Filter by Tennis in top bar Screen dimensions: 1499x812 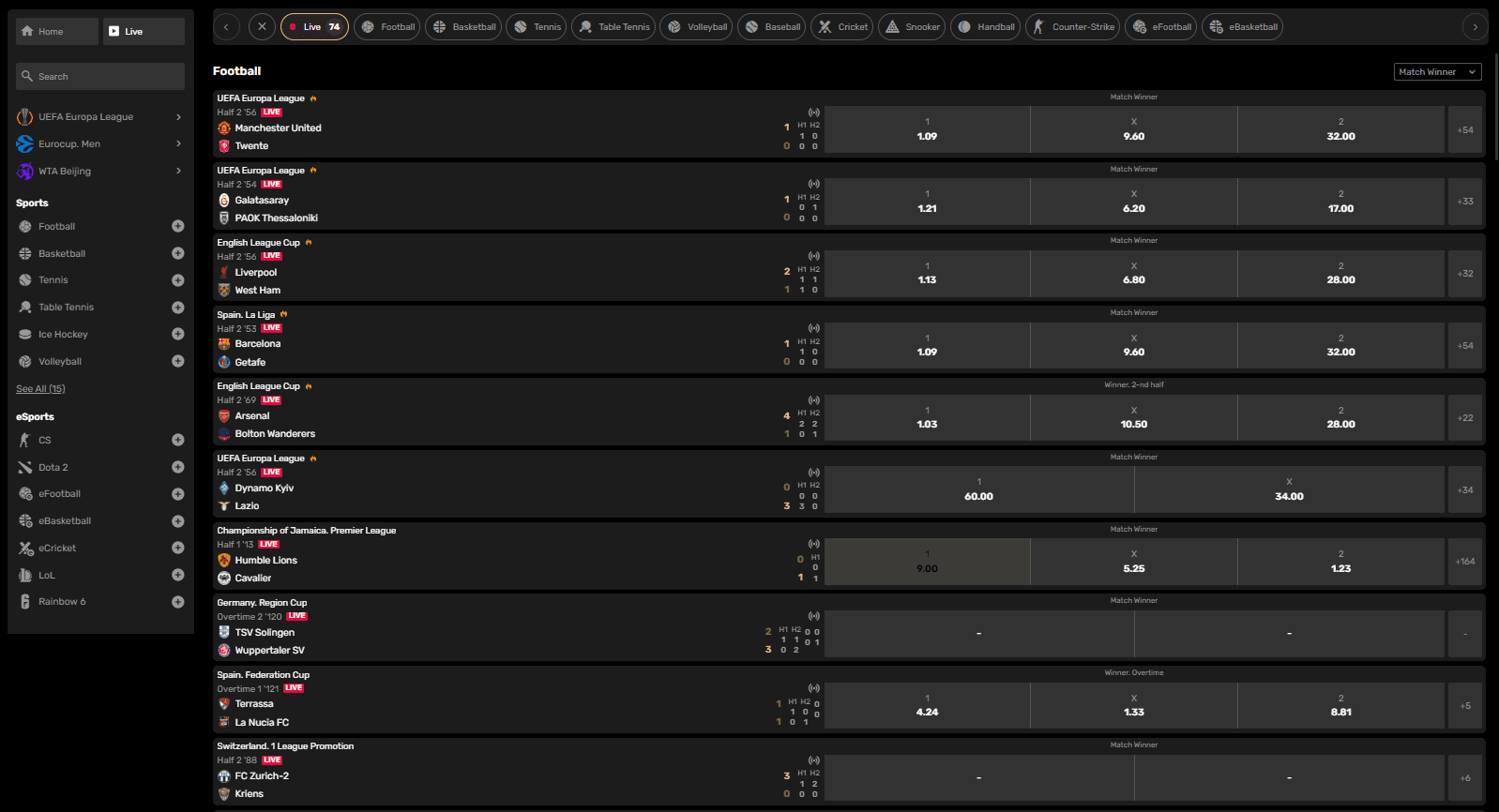pyautogui.click(x=537, y=27)
